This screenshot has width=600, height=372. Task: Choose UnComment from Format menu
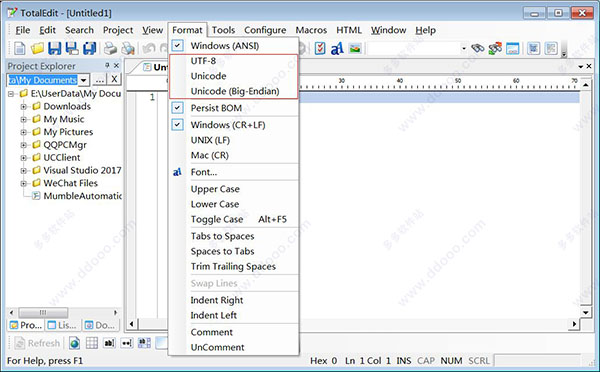click(x=233, y=347)
